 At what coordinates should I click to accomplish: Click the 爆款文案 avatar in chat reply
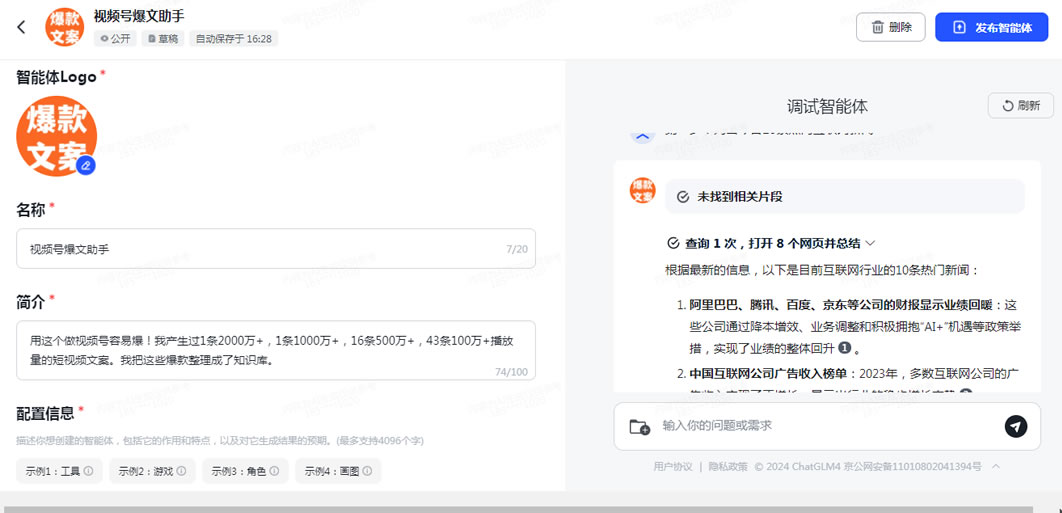(x=643, y=190)
